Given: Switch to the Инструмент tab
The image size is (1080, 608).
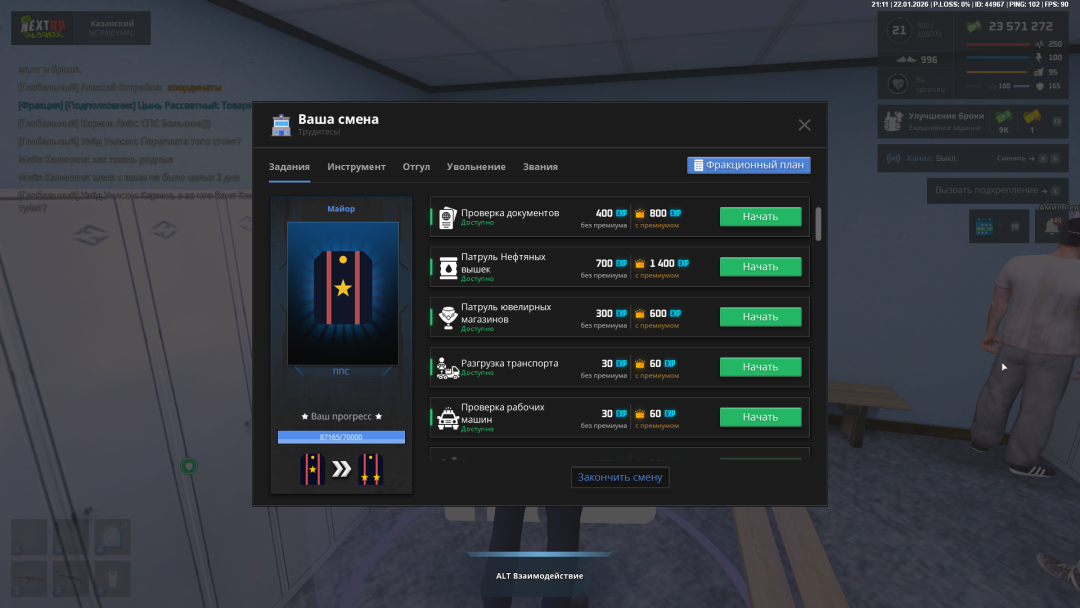Looking at the screenshot, I should click(356, 167).
